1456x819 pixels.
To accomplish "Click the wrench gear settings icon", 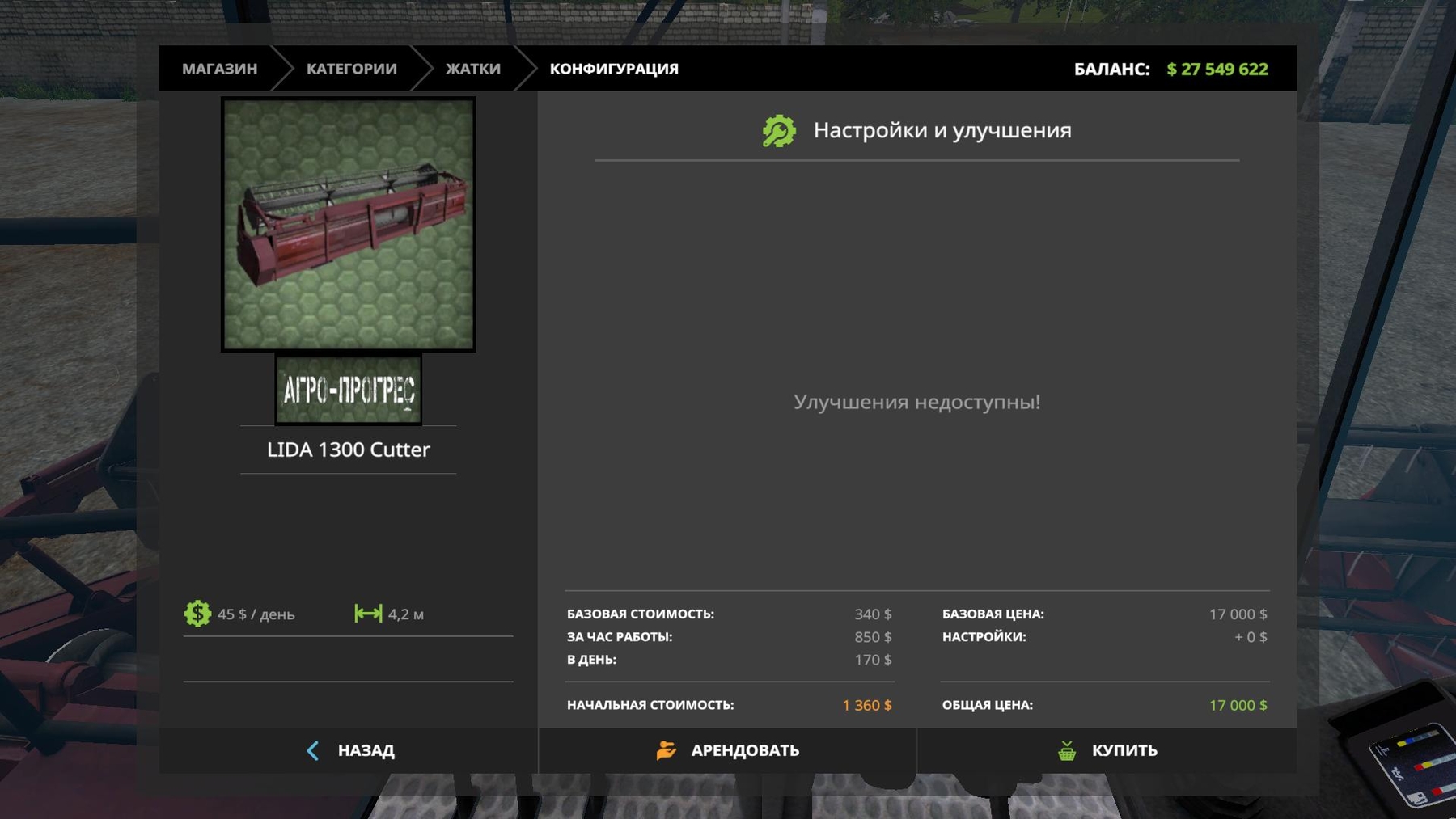I will [779, 131].
